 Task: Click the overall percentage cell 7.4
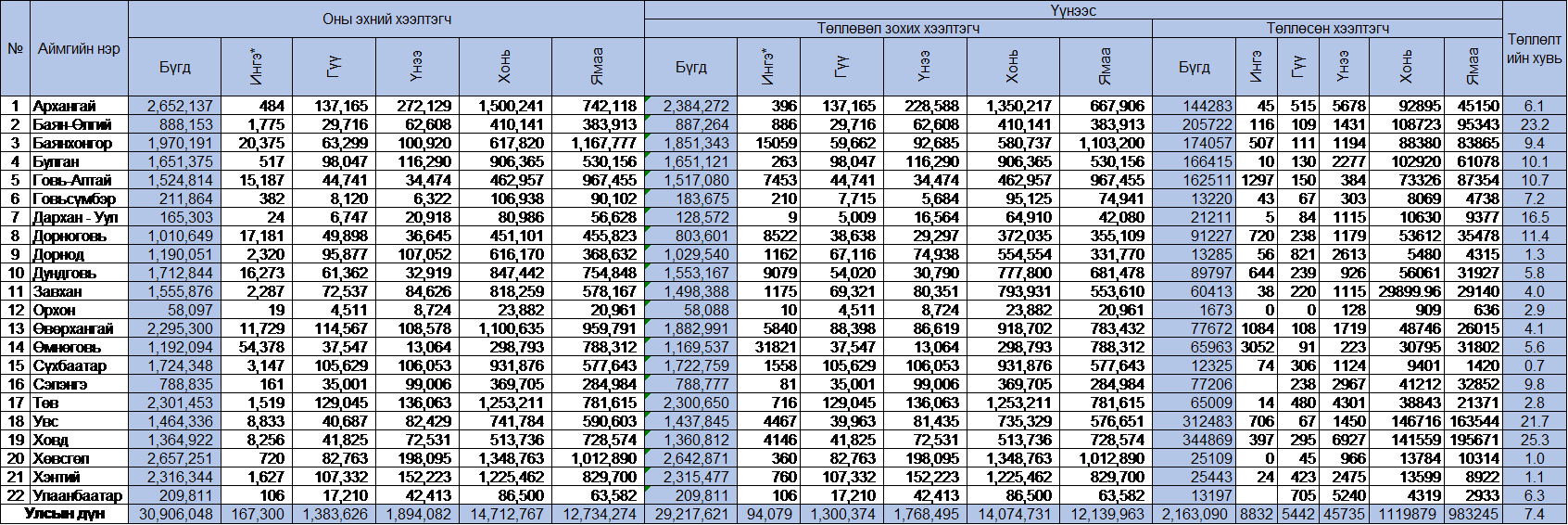point(1534,514)
